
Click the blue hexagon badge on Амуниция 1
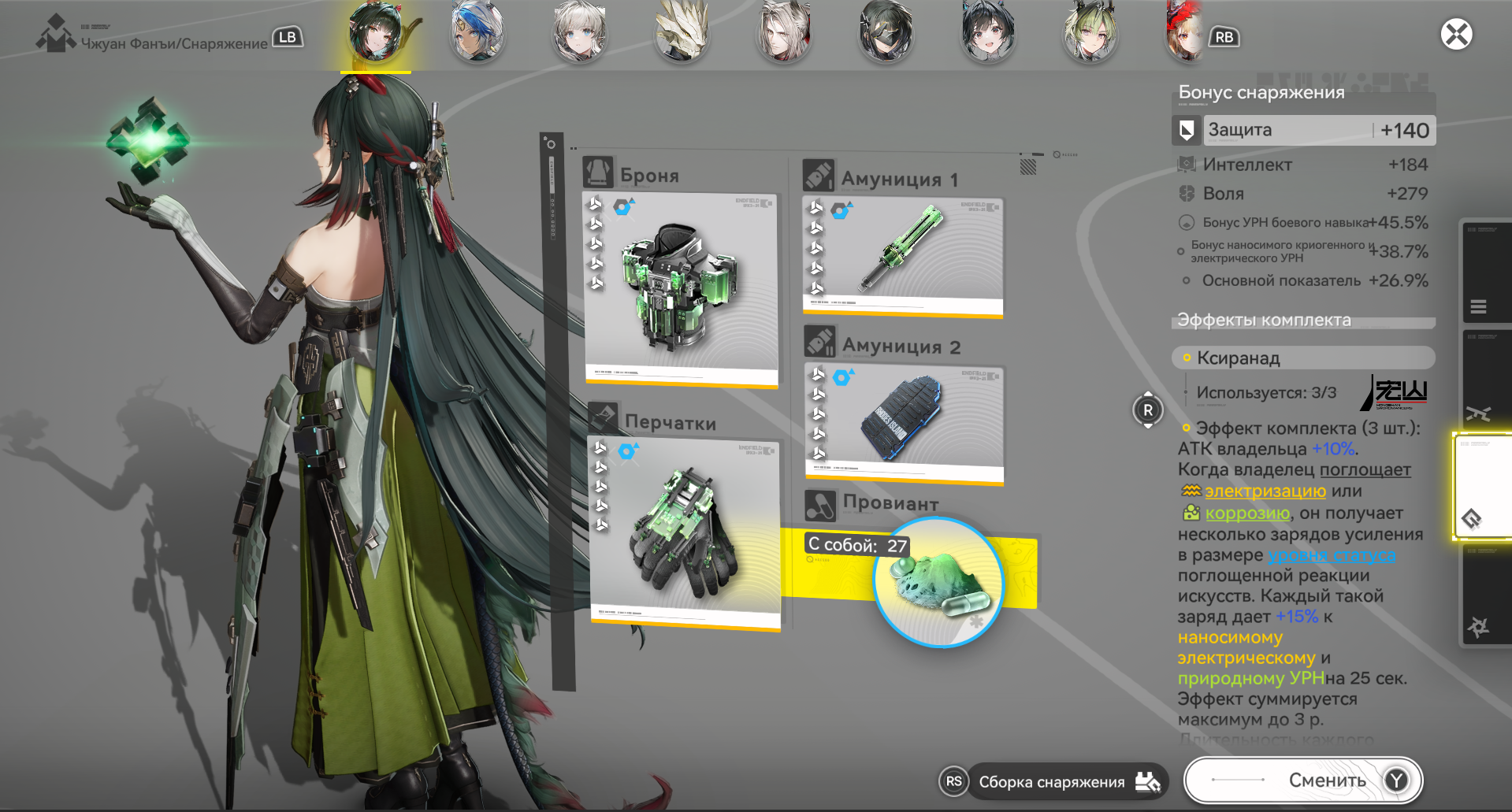coord(841,211)
